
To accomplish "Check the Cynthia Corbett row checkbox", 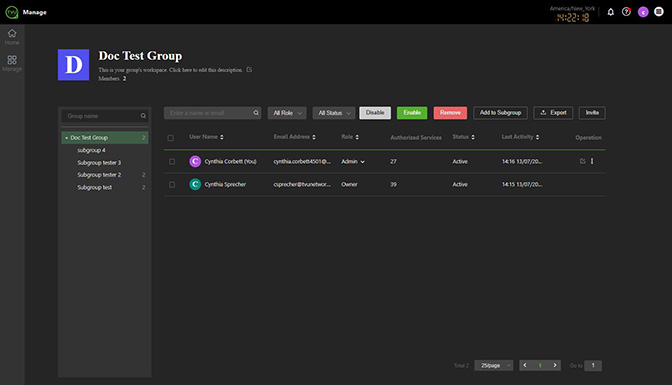I will 172,162.
